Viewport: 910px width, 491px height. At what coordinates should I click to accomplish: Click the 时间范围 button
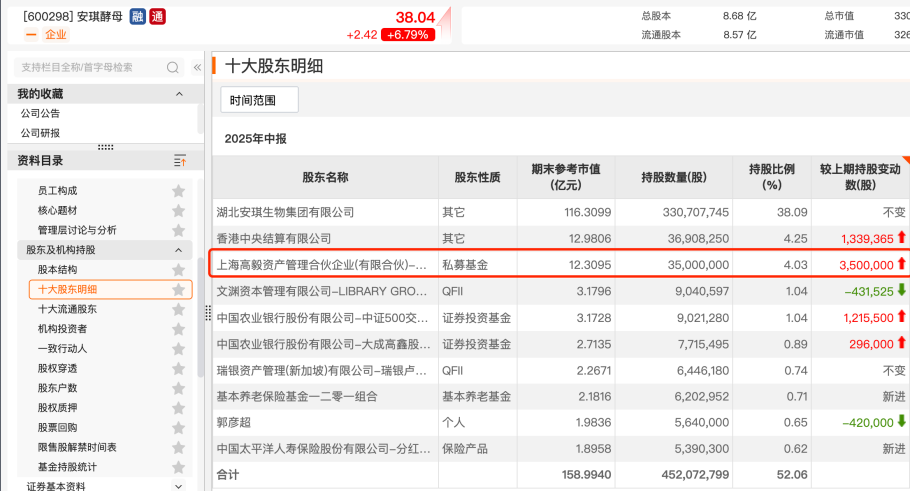[259, 100]
